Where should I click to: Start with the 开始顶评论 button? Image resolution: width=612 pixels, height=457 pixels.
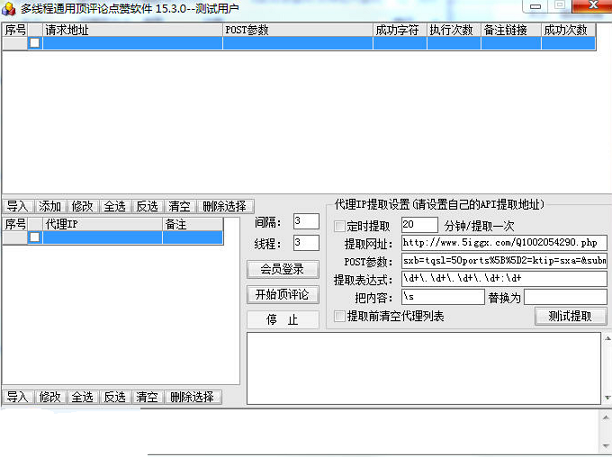283,295
